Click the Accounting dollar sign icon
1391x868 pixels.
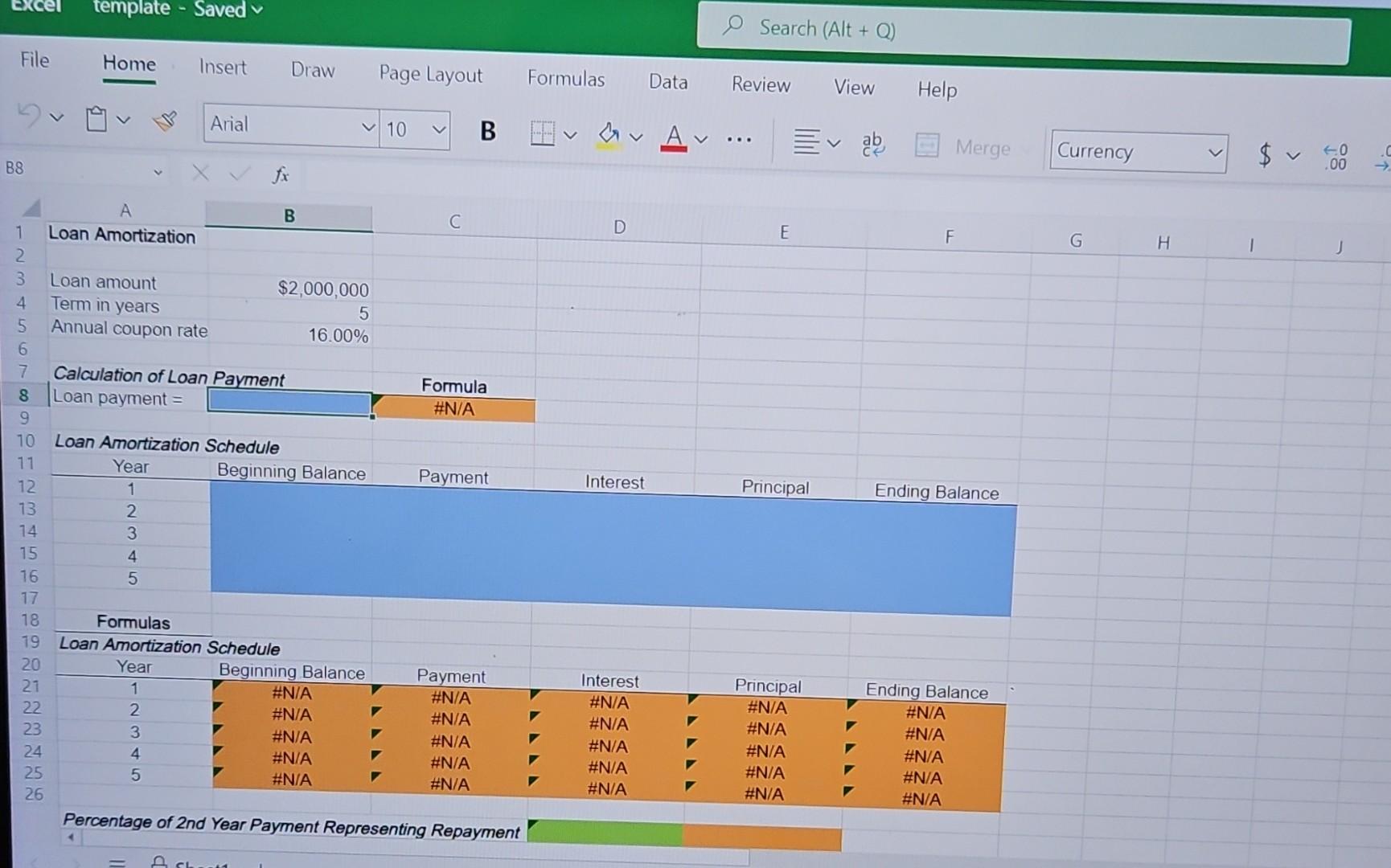1264,154
